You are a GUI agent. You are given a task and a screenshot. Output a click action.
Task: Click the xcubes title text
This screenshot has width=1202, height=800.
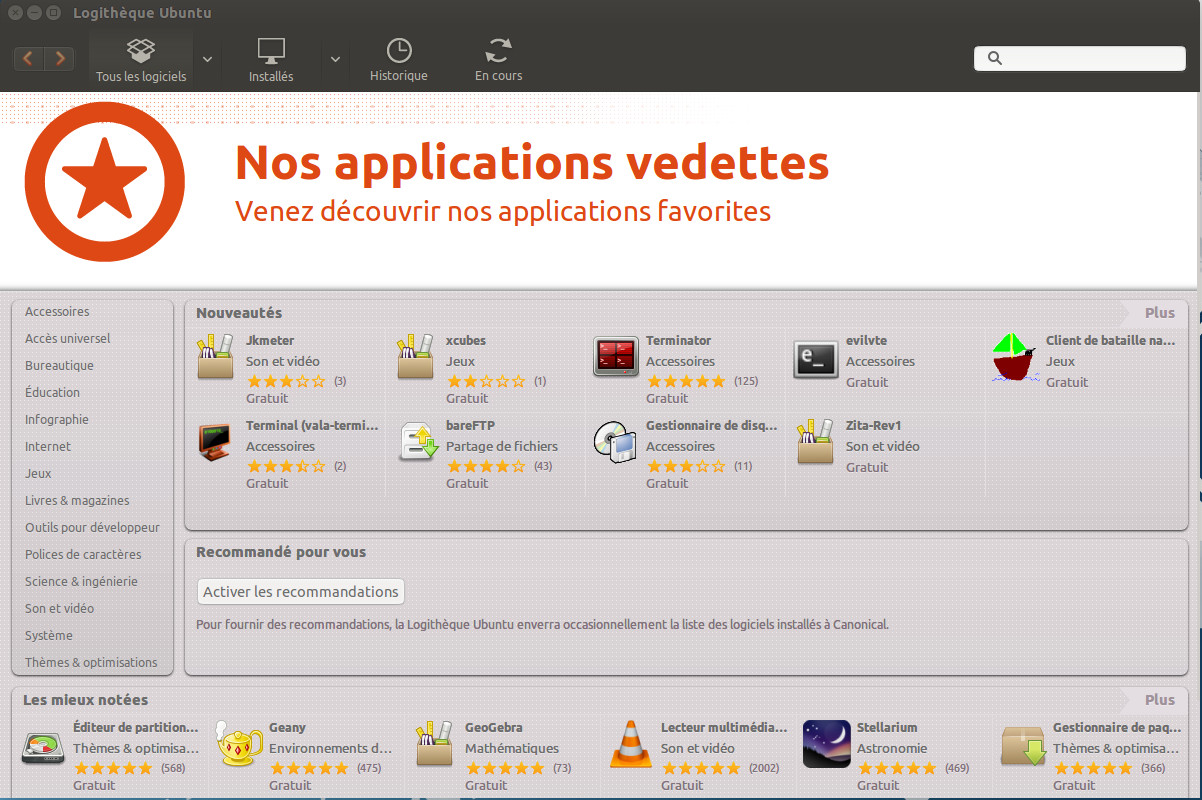point(466,341)
